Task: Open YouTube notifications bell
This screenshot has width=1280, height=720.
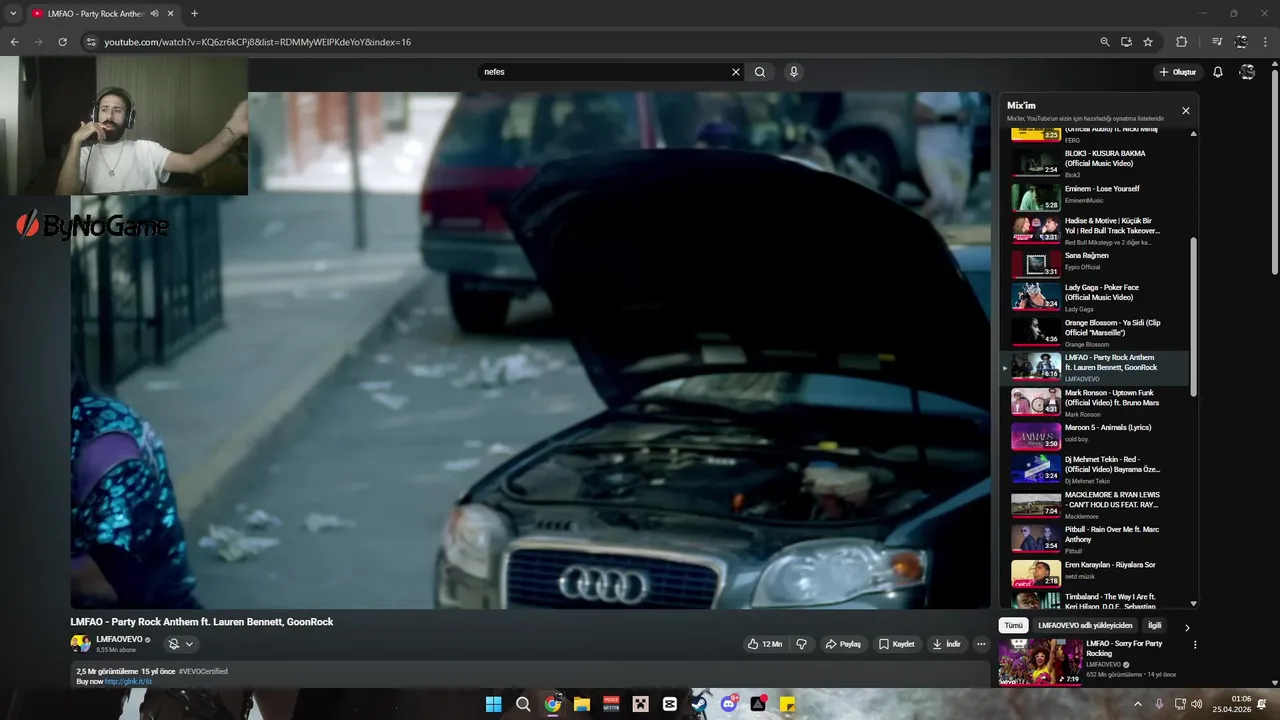Action: (1218, 72)
